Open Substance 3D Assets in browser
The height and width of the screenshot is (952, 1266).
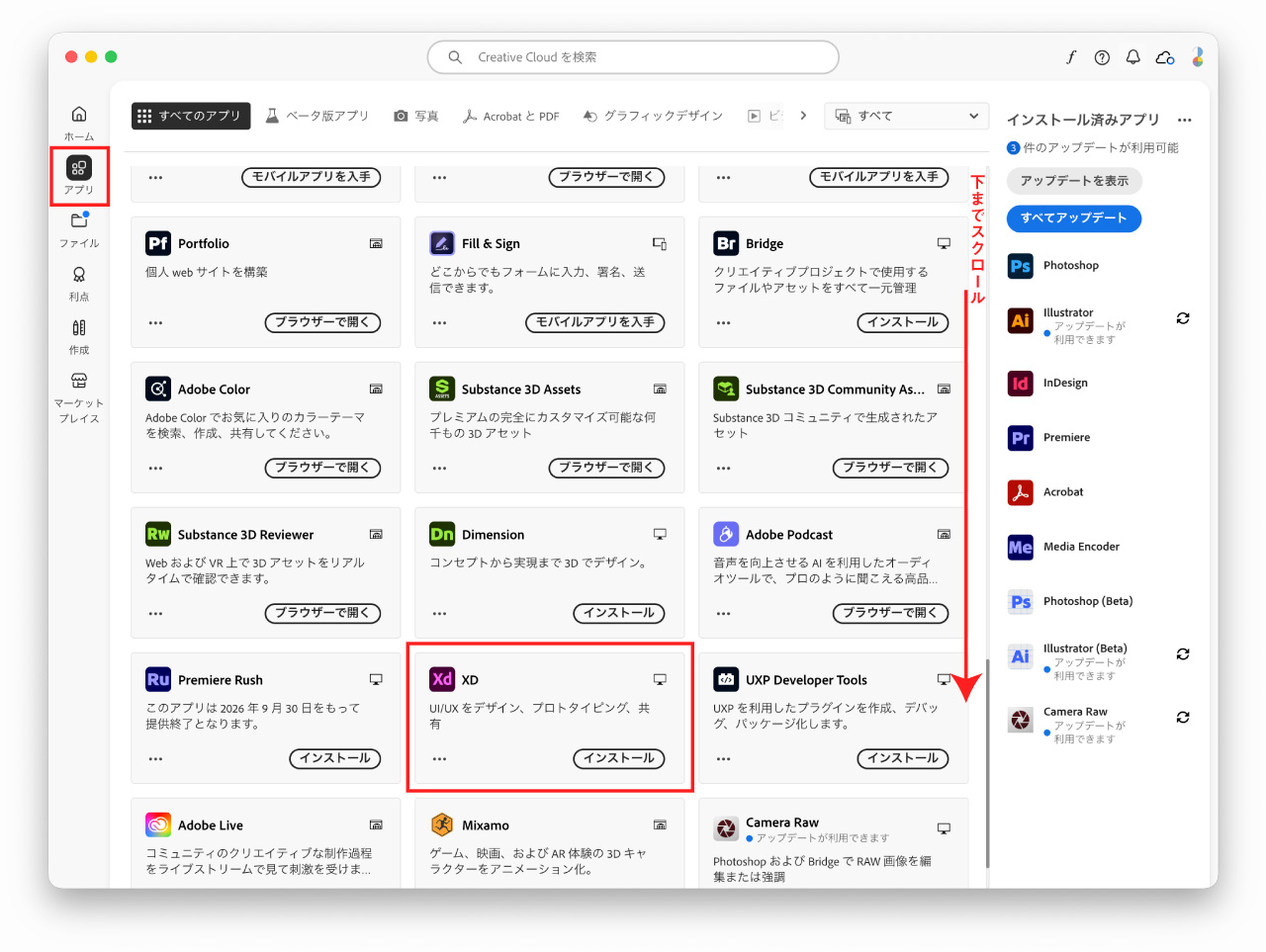(x=606, y=468)
